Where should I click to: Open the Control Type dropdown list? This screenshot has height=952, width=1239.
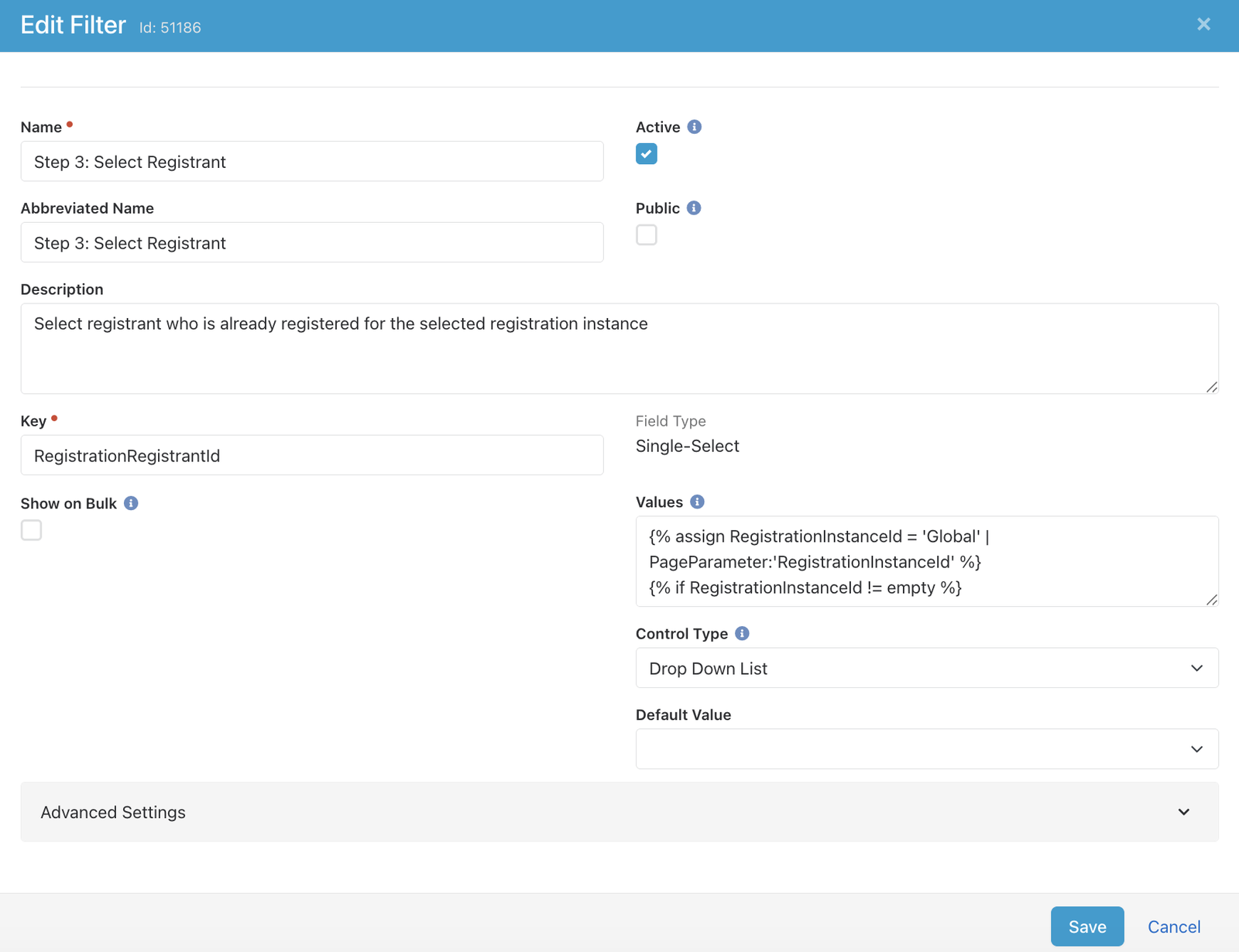tap(926, 668)
